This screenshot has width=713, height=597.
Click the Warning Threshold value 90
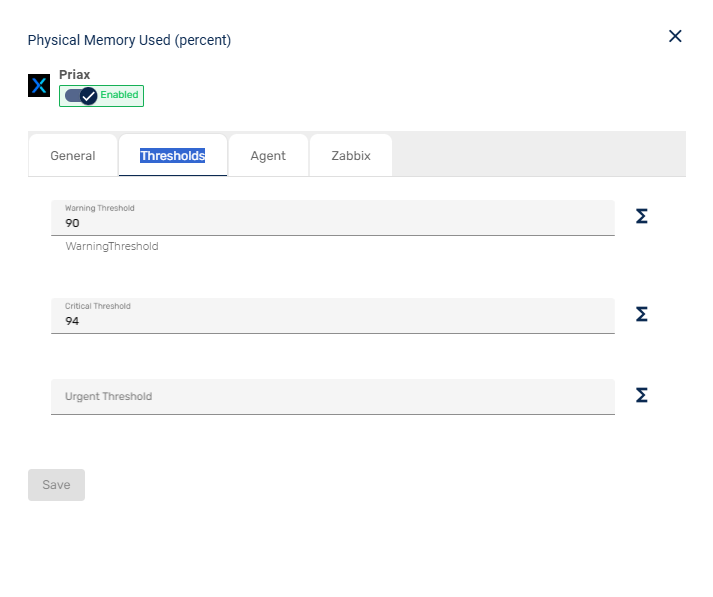tap(73, 223)
